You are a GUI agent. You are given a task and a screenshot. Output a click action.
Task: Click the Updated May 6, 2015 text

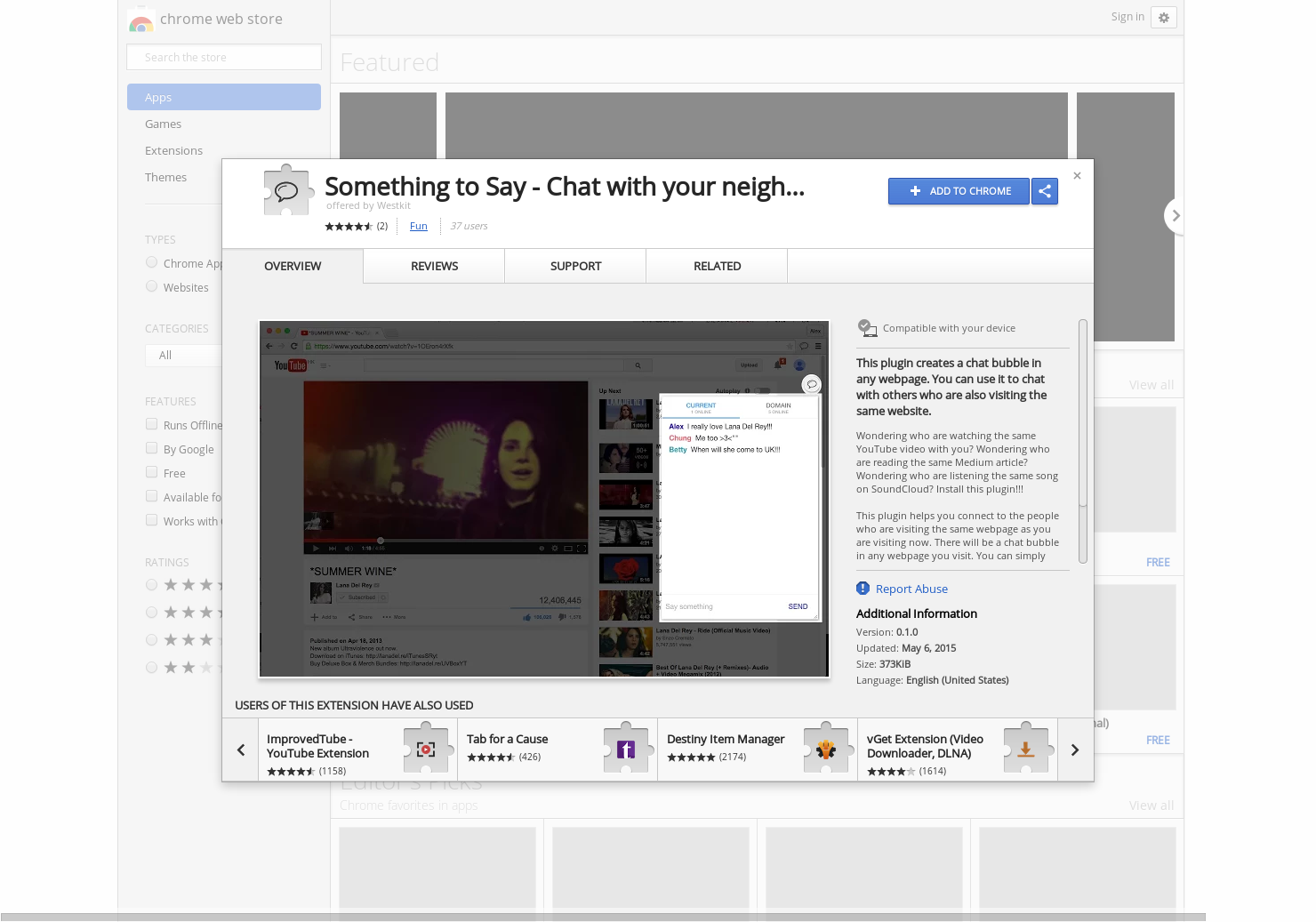906,648
